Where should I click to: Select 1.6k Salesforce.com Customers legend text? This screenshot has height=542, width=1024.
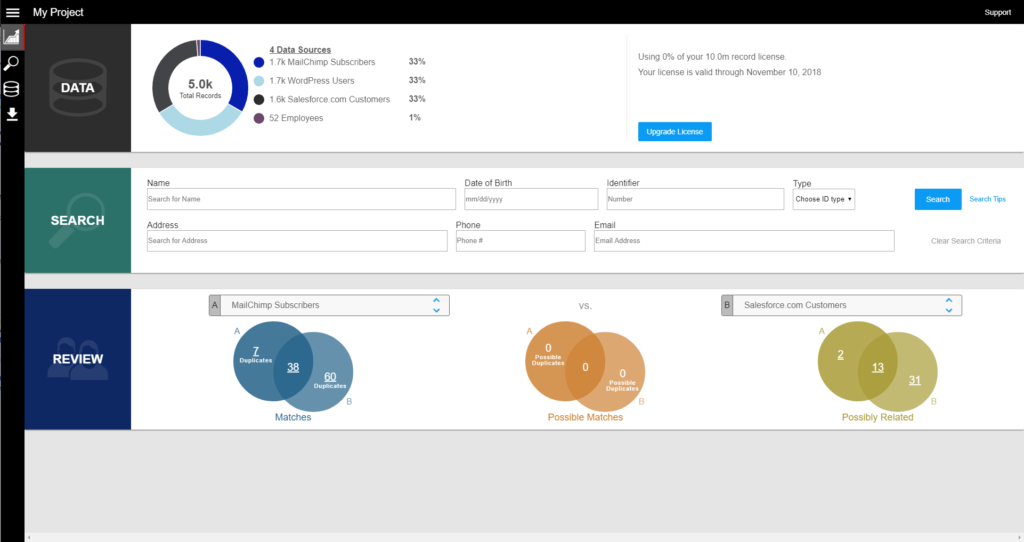pos(329,99)
